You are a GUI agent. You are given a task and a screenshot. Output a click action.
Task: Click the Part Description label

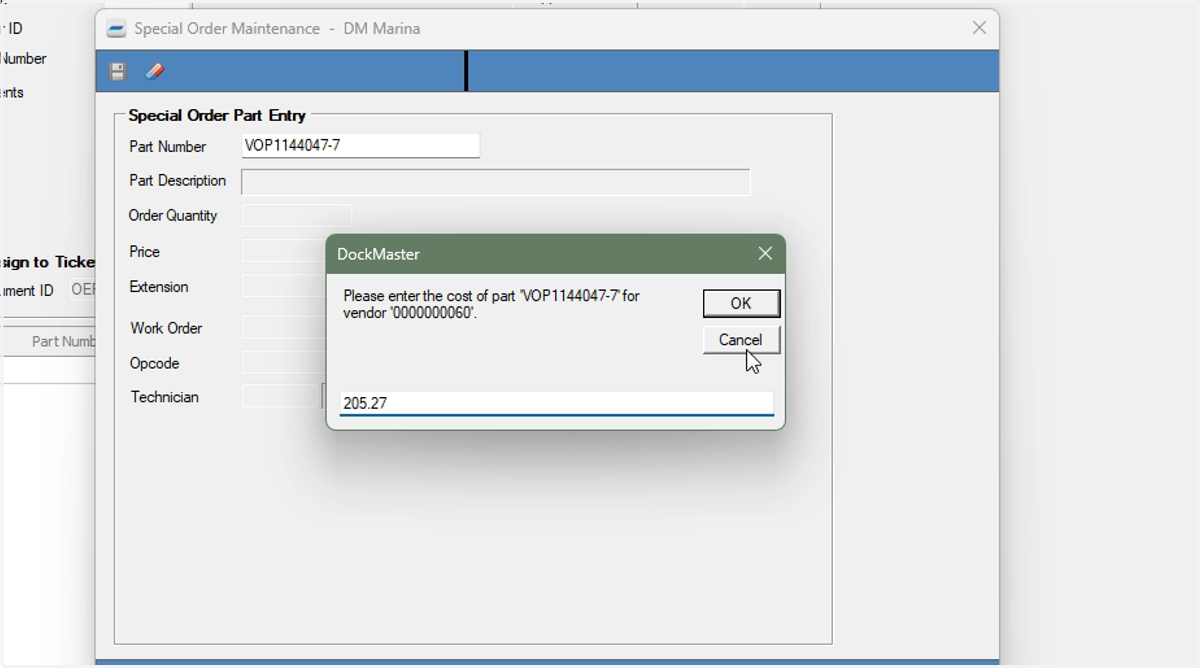pyautogui.click(x=178, y=181)
